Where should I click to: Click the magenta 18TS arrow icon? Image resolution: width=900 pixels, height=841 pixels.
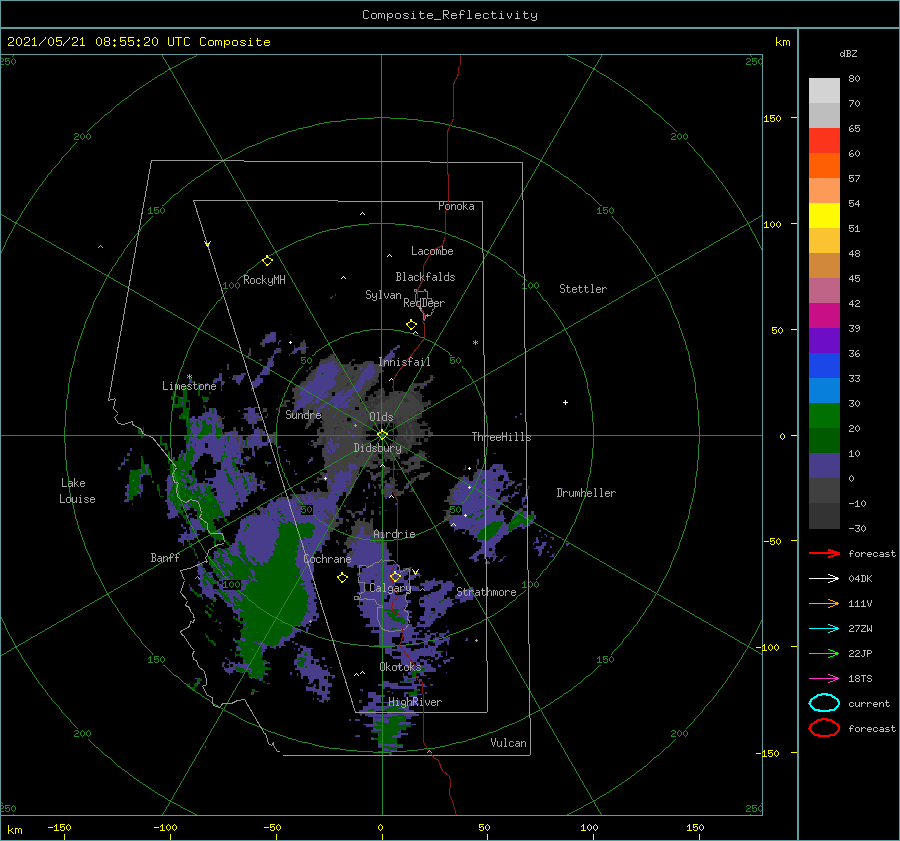(824, 679)
